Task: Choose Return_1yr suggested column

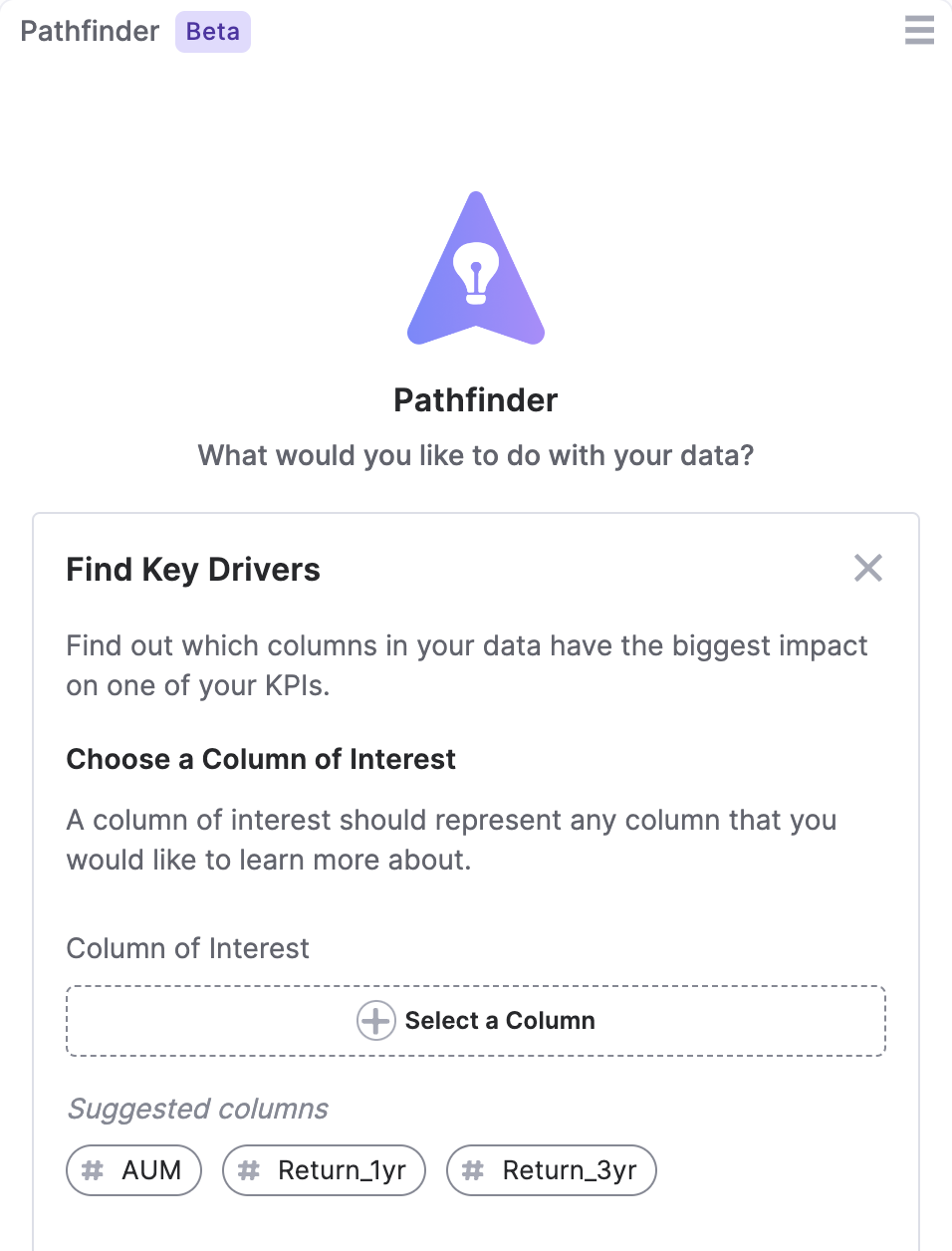Action: pos(325,1170)
